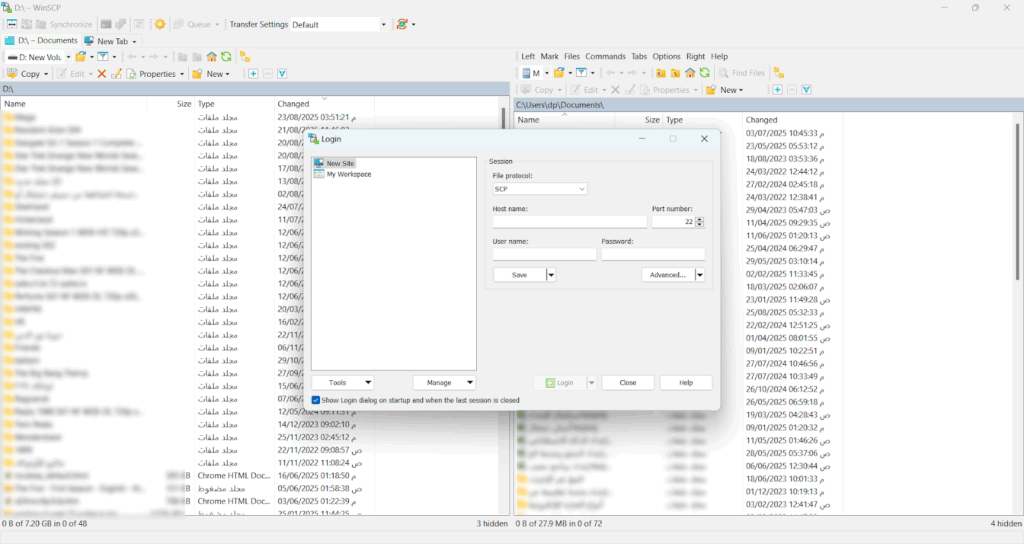Image resolution: width=1024 pixels, height=544 pixels.
Task: Uncheck Show Login dialog on startup checkbox
Action: [317, 400]
